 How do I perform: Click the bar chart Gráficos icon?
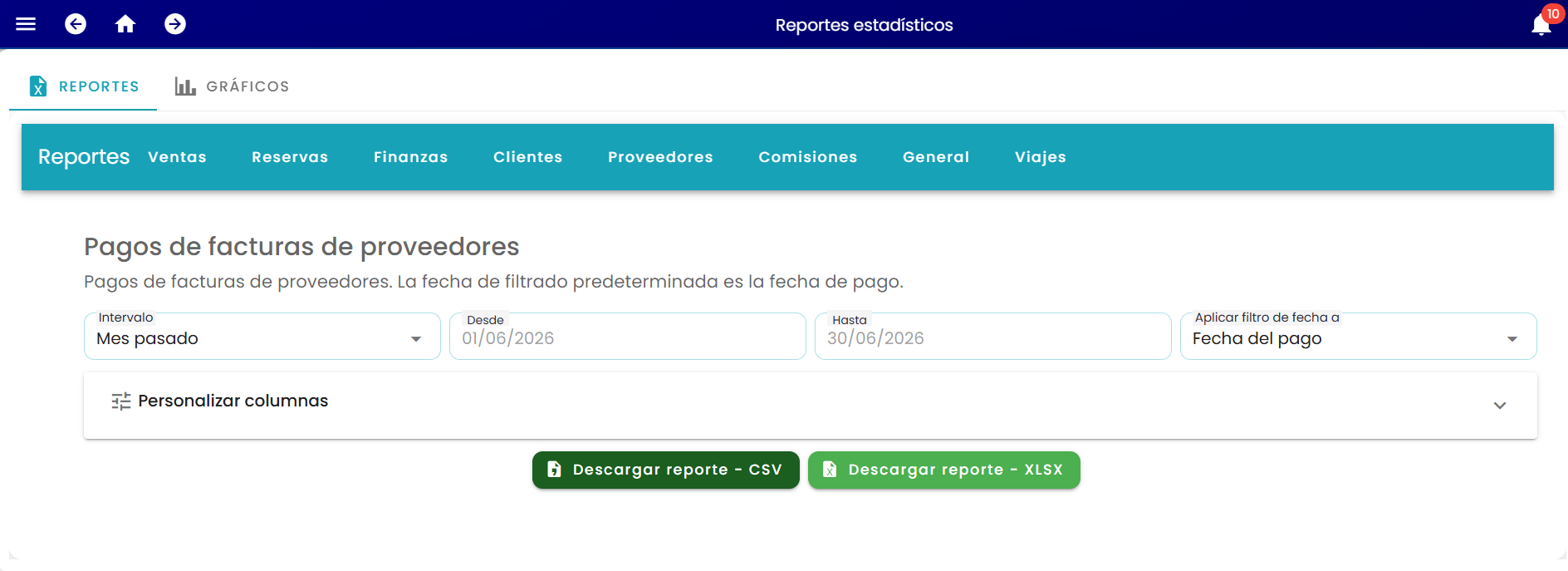[185, 86]
